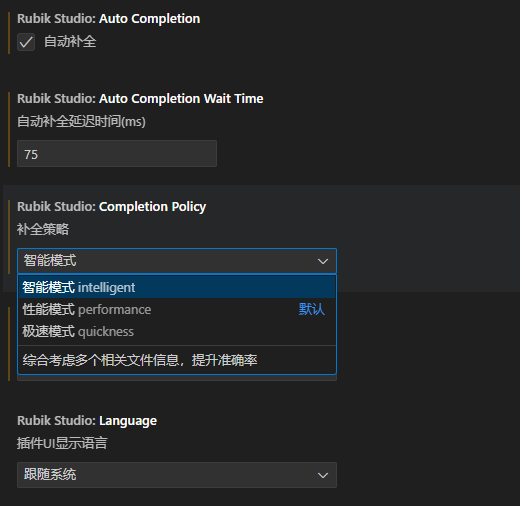The width and height of the screenshot is (520, 506).
Task: Click the 自动补全 checkbox label text
Action: [70, 42]
